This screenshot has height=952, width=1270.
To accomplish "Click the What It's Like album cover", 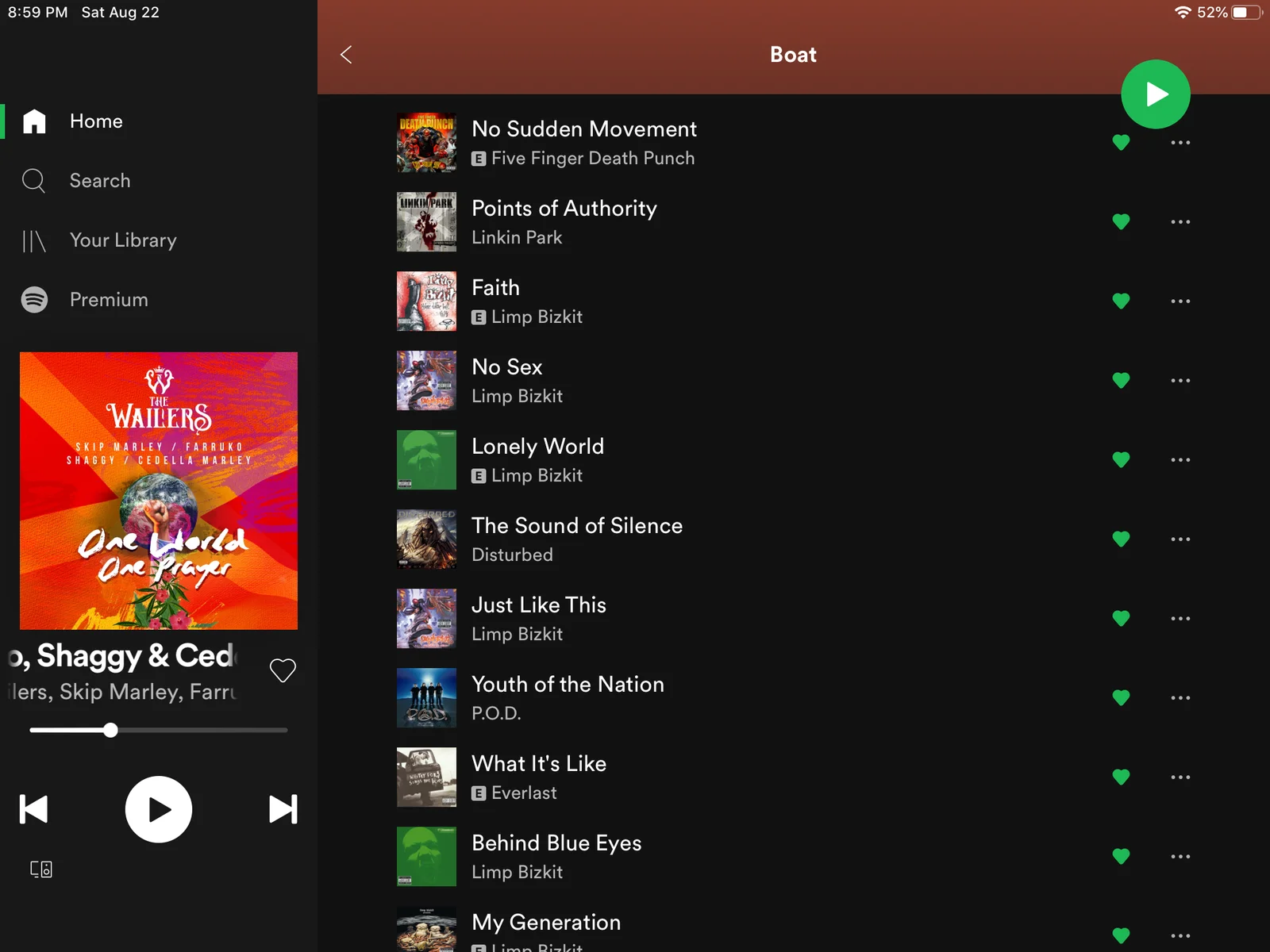I will [x=426, y=777].
